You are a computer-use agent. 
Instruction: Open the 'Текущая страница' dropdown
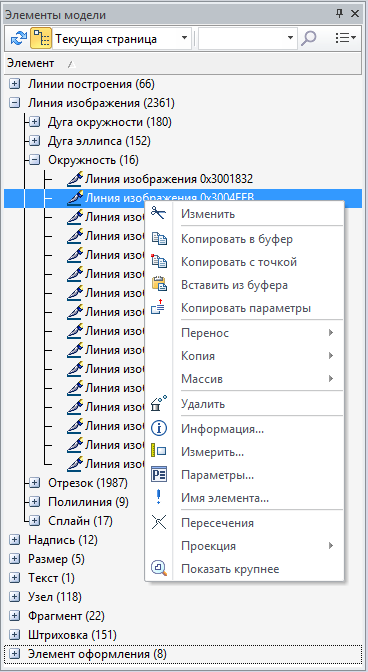coord(185,38)
